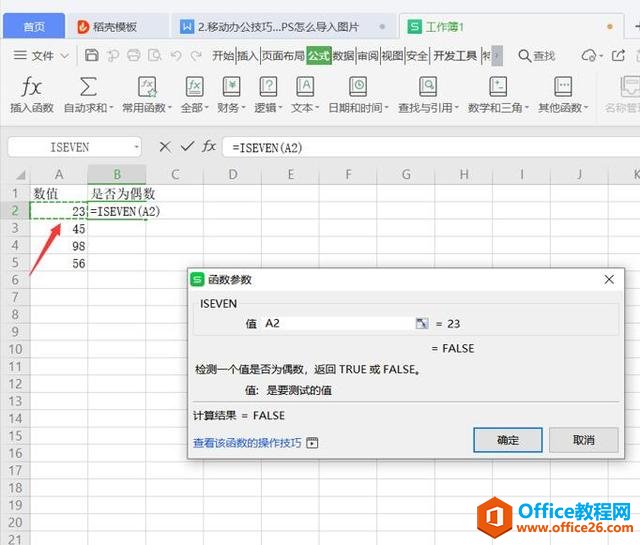Click the Find (查找) search icon
Screen dimensions: 640x545
(536, 56)
